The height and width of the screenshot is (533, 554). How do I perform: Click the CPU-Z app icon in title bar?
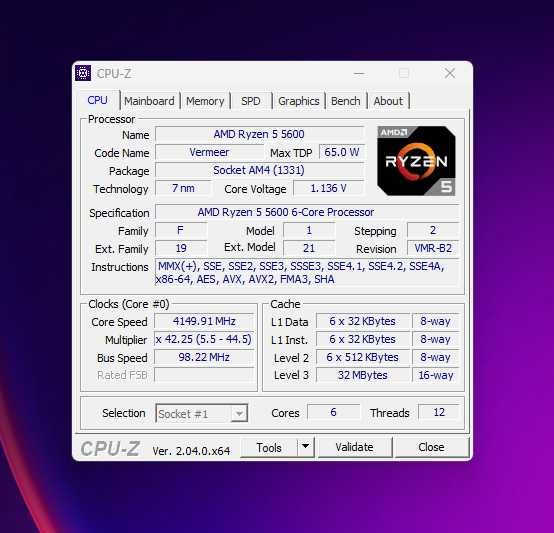[x=83, y=73]
